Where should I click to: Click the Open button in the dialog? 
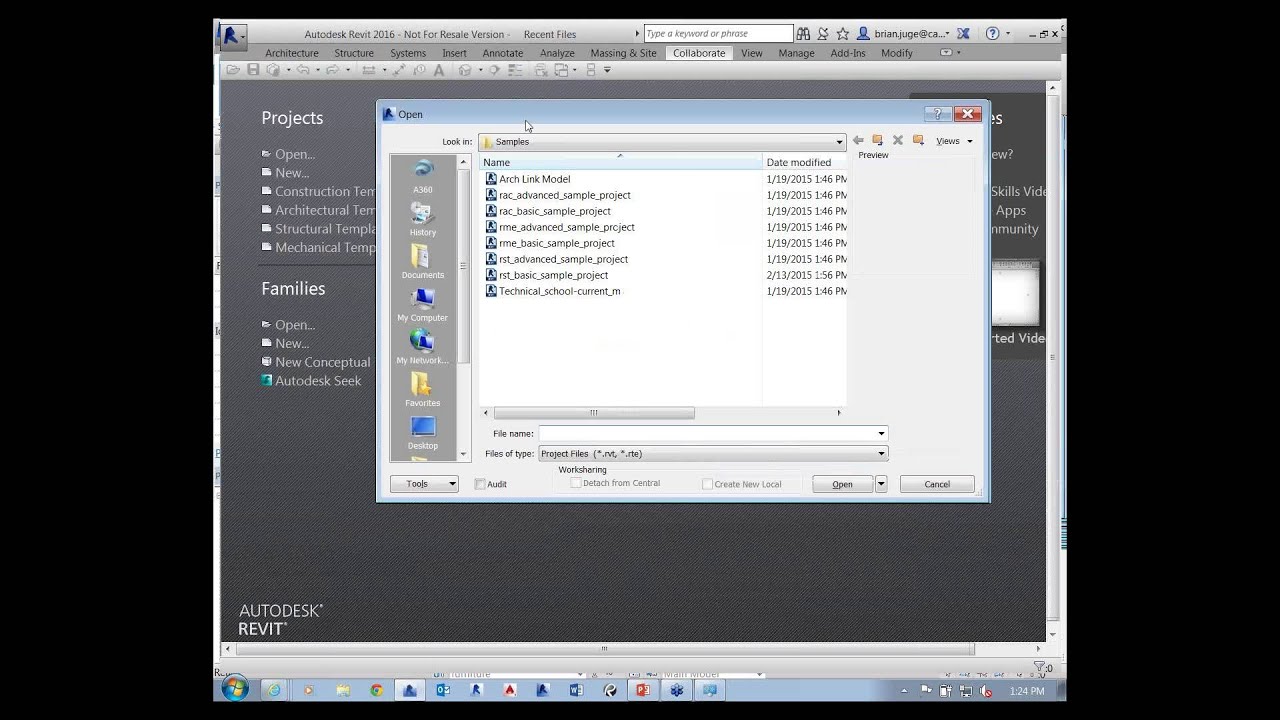tap(843, 484)
